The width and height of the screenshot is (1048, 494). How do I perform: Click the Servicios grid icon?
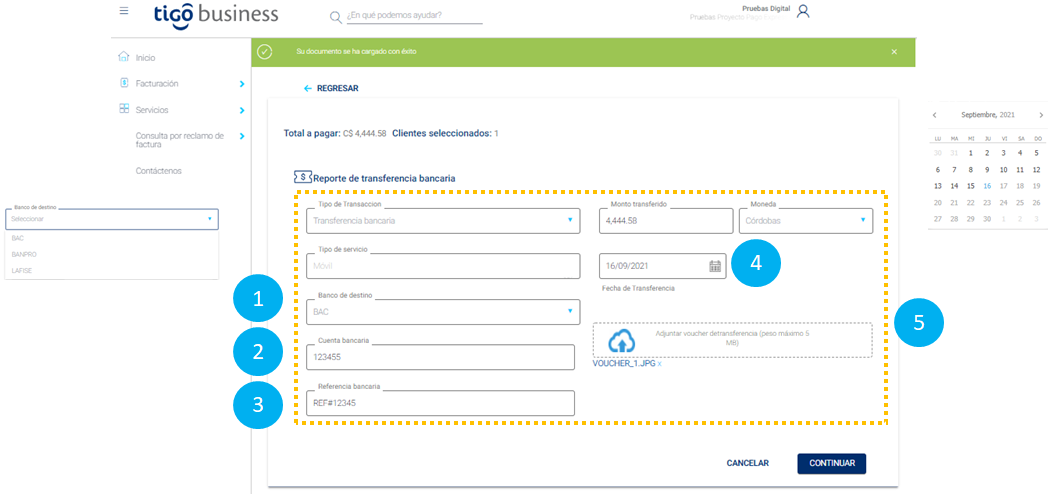point(124,108)
